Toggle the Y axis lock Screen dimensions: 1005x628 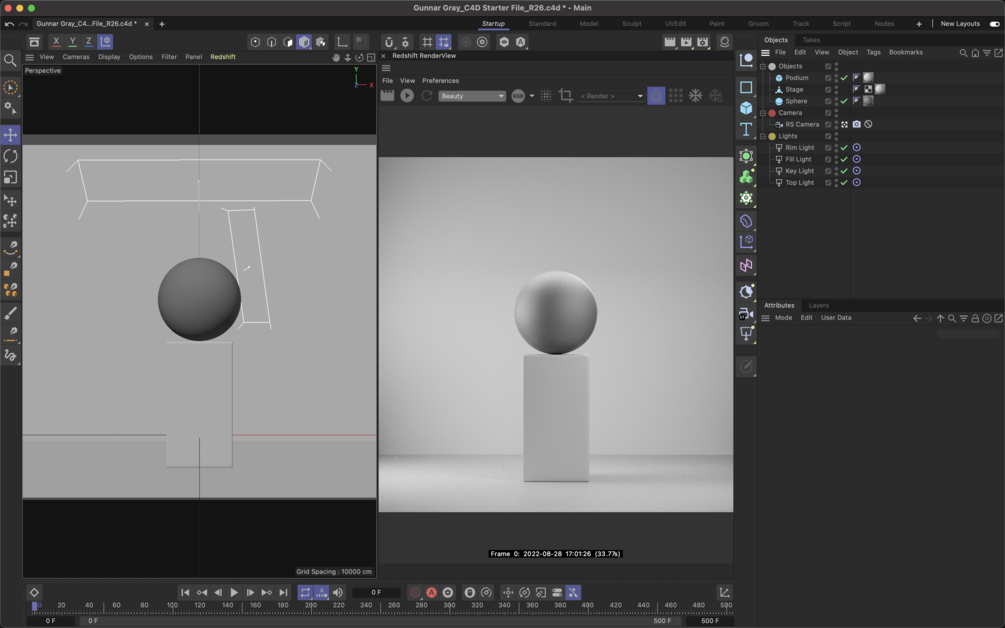[x=72, y=42]
